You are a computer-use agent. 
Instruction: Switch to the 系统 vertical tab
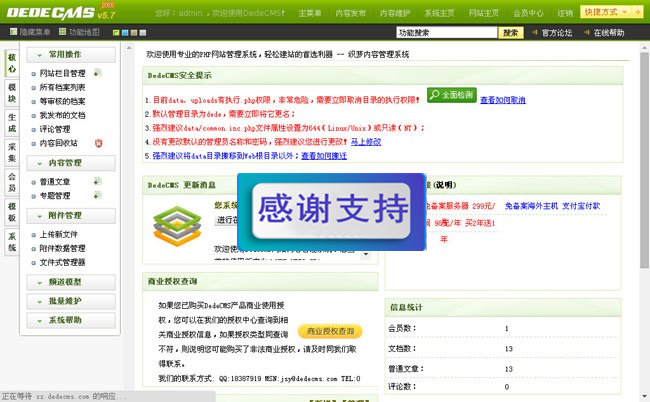[12, 242]
